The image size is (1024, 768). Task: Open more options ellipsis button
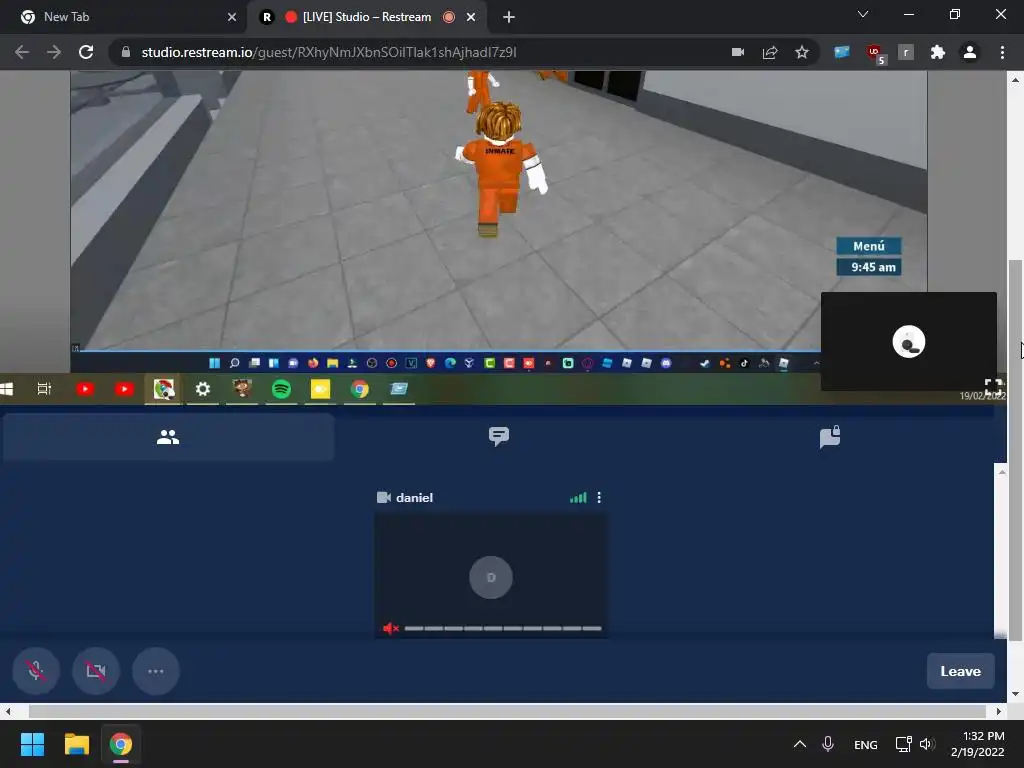(155, 671)
